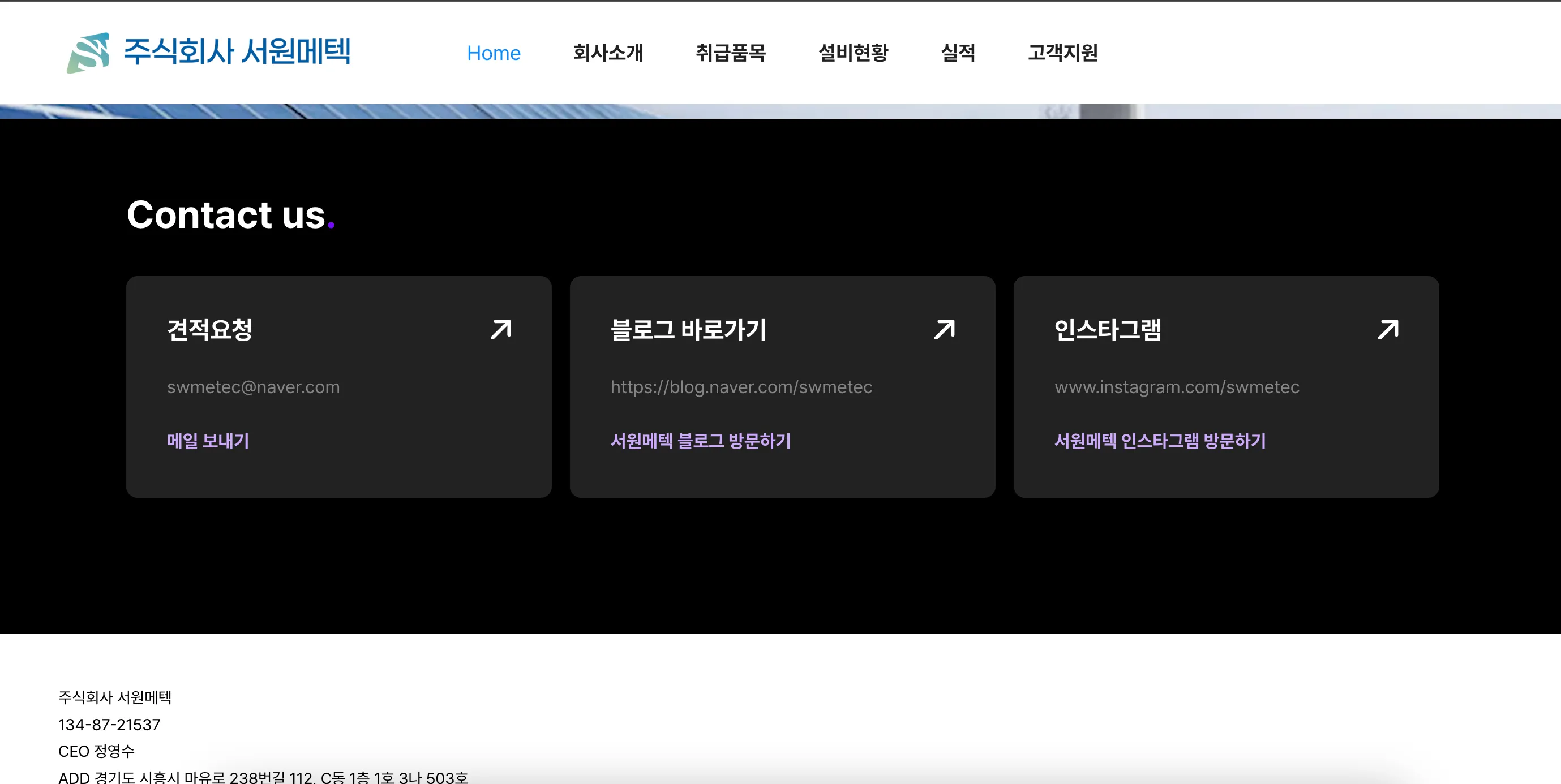Click the www.instagram.com/swmetec URL text

[x=1177, y=387]
